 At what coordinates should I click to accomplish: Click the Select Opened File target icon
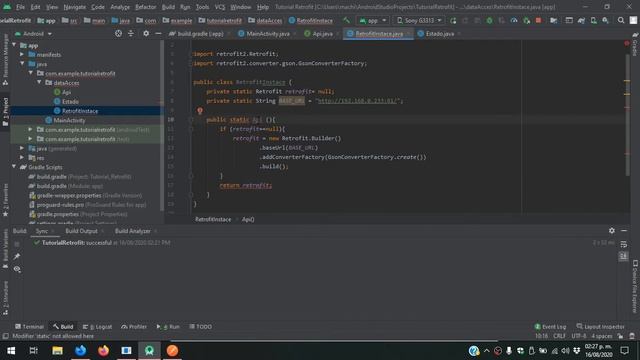point(118,33)
